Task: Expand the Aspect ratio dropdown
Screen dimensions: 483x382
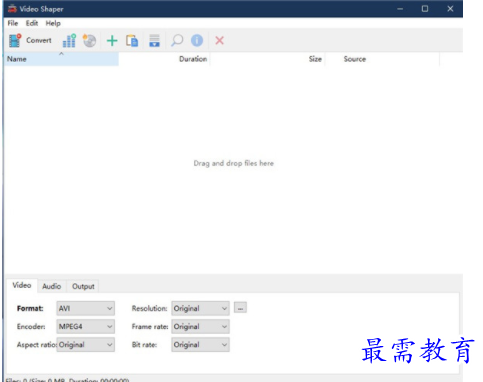Action: pyautogui.click(x=86, y=345)
